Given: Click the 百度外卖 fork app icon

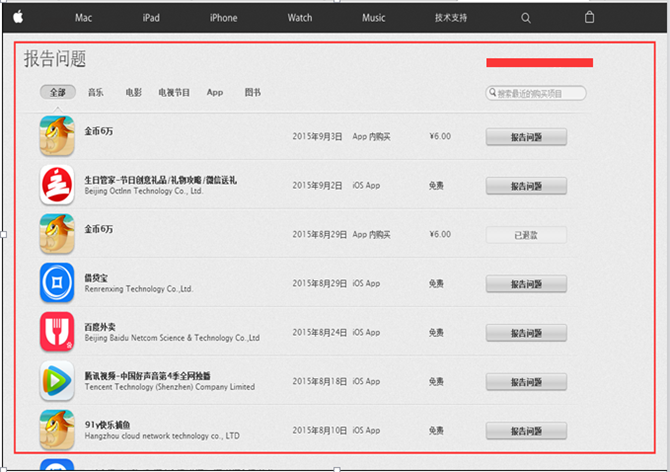Looking at the screenshot, I should point(57,332).
